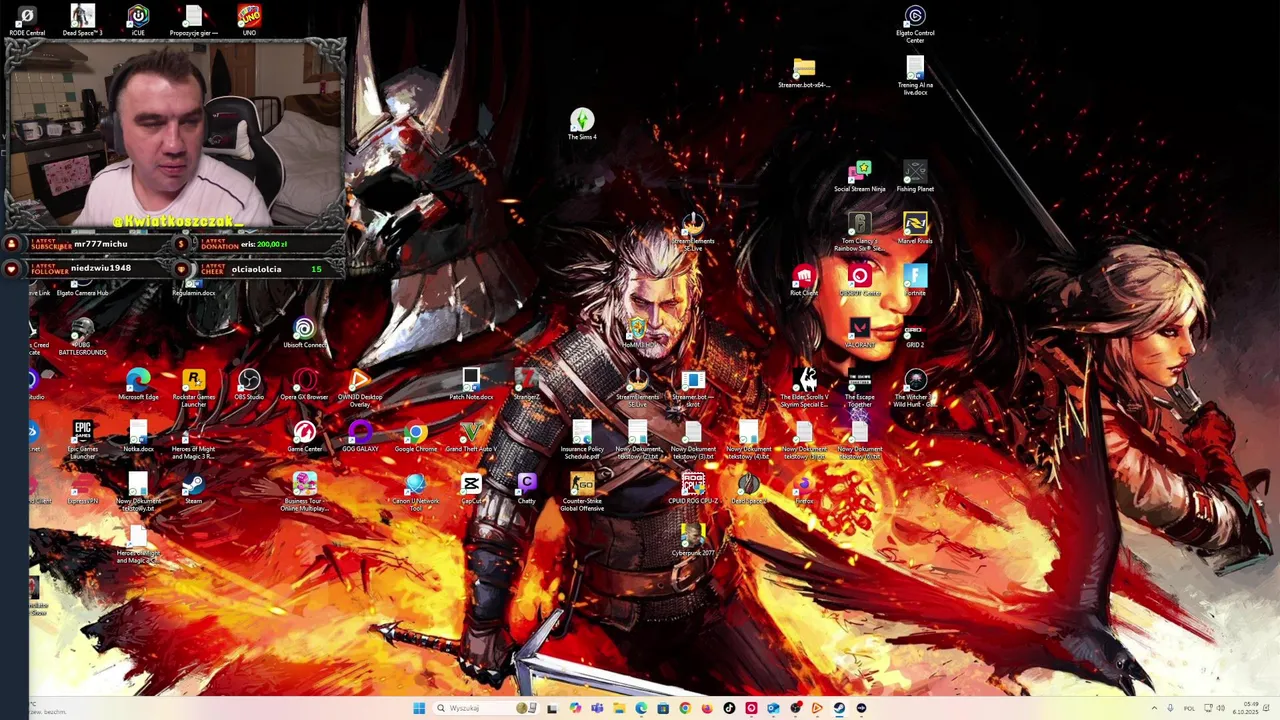Viewport: 1280px width, 720px height.
Task: Open the RODE Central desktop shortcut
Action: [27, 20]
